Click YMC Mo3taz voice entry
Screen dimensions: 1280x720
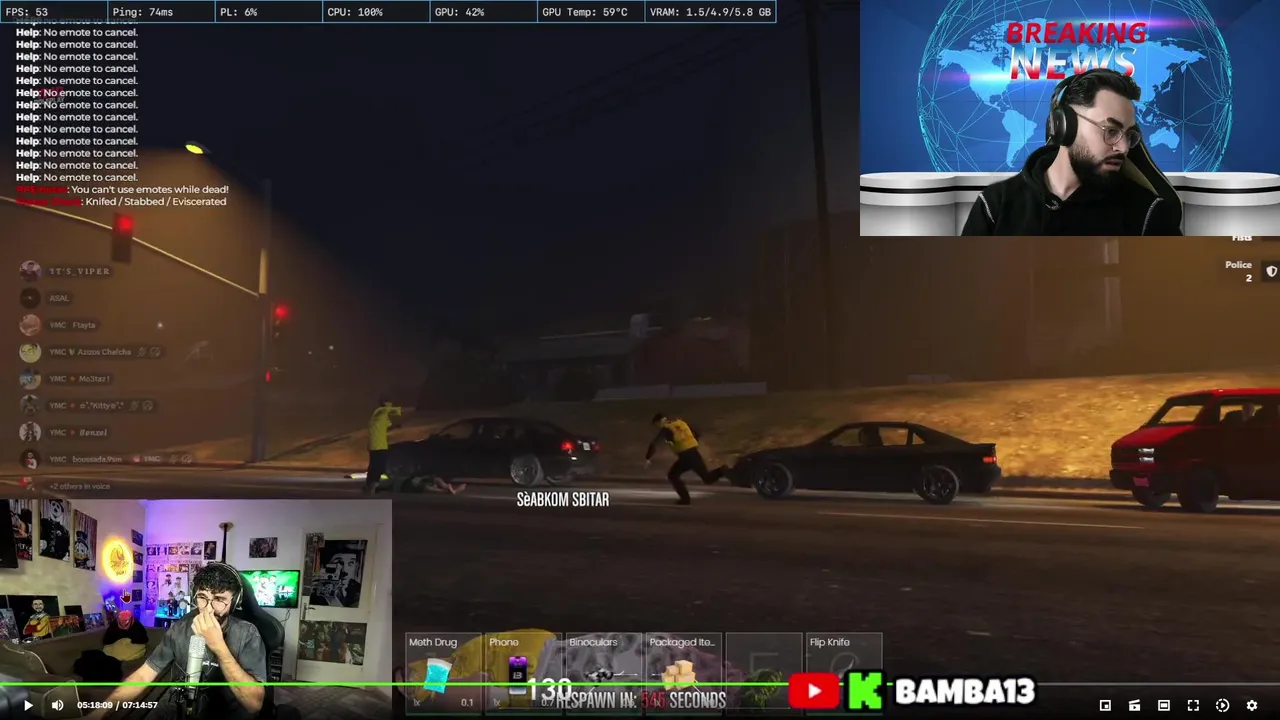80,379
